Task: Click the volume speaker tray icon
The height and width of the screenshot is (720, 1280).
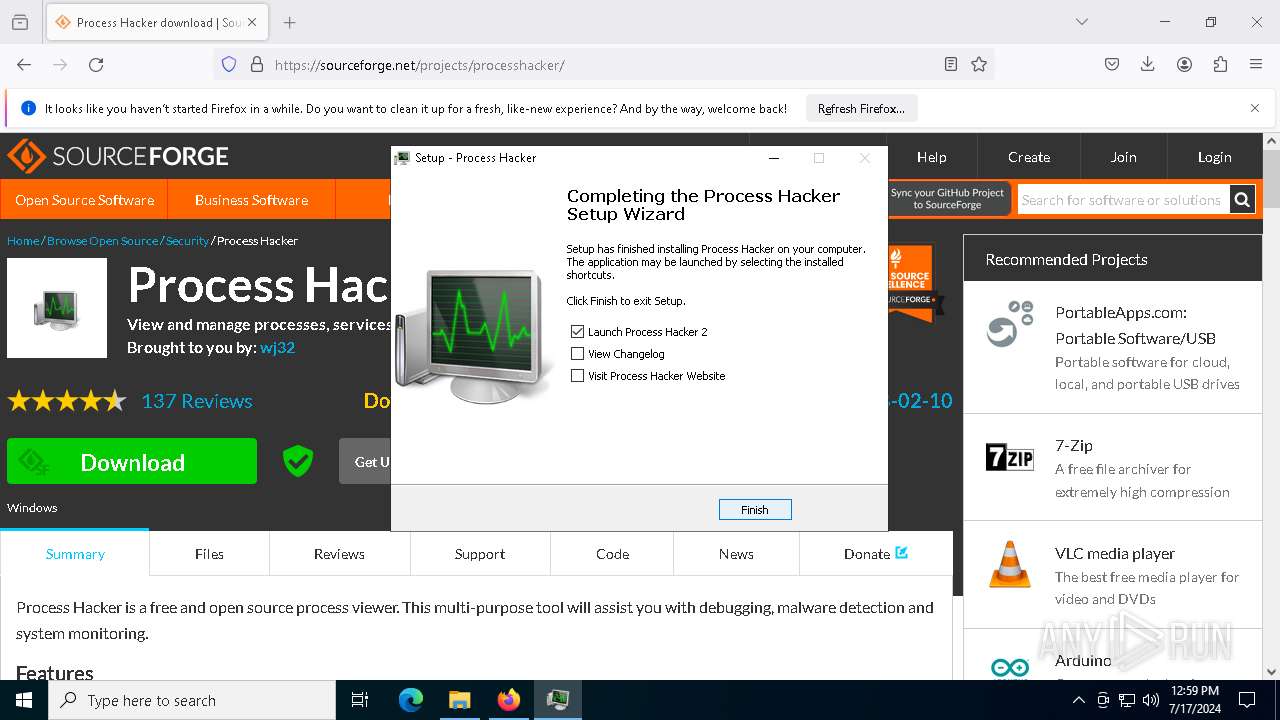Action: (1151, 700)
